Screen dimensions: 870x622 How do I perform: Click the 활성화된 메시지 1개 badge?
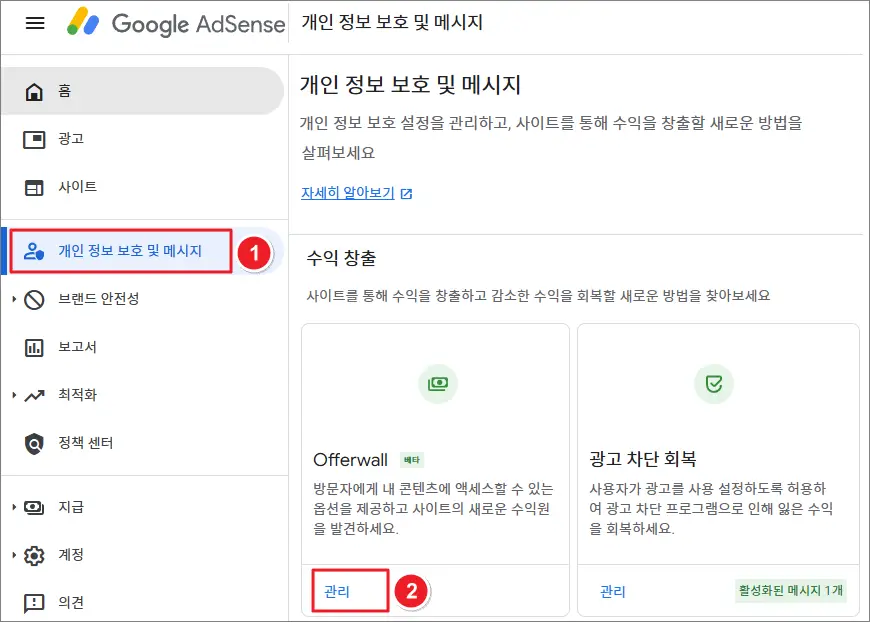790,590
